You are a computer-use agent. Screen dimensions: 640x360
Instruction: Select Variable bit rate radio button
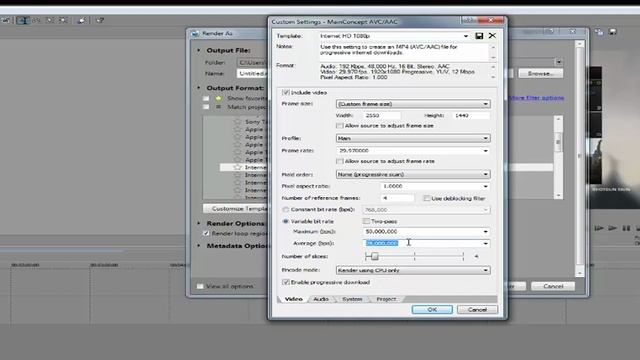point(286,221)
